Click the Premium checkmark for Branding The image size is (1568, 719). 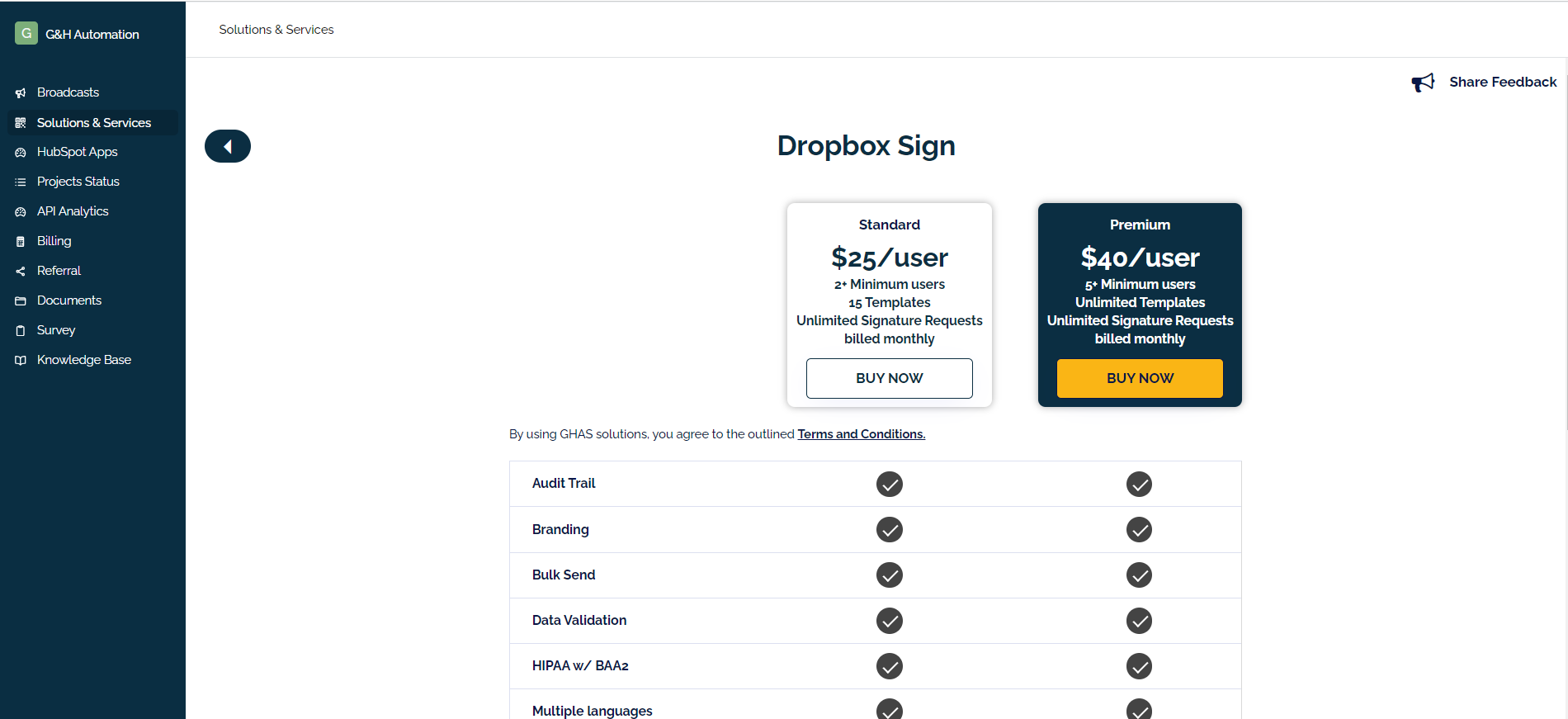point(1139,529)
